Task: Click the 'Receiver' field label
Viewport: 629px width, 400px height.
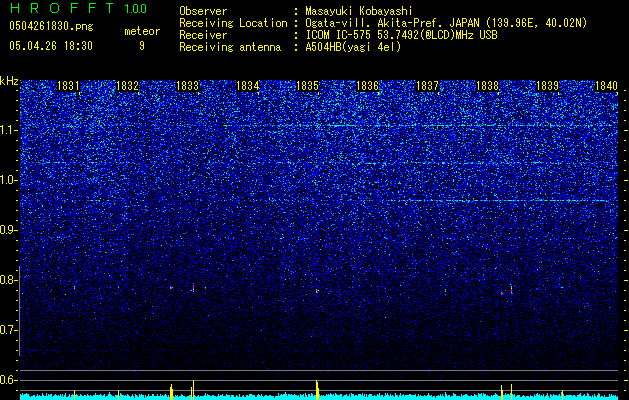Action: [203, 35]
